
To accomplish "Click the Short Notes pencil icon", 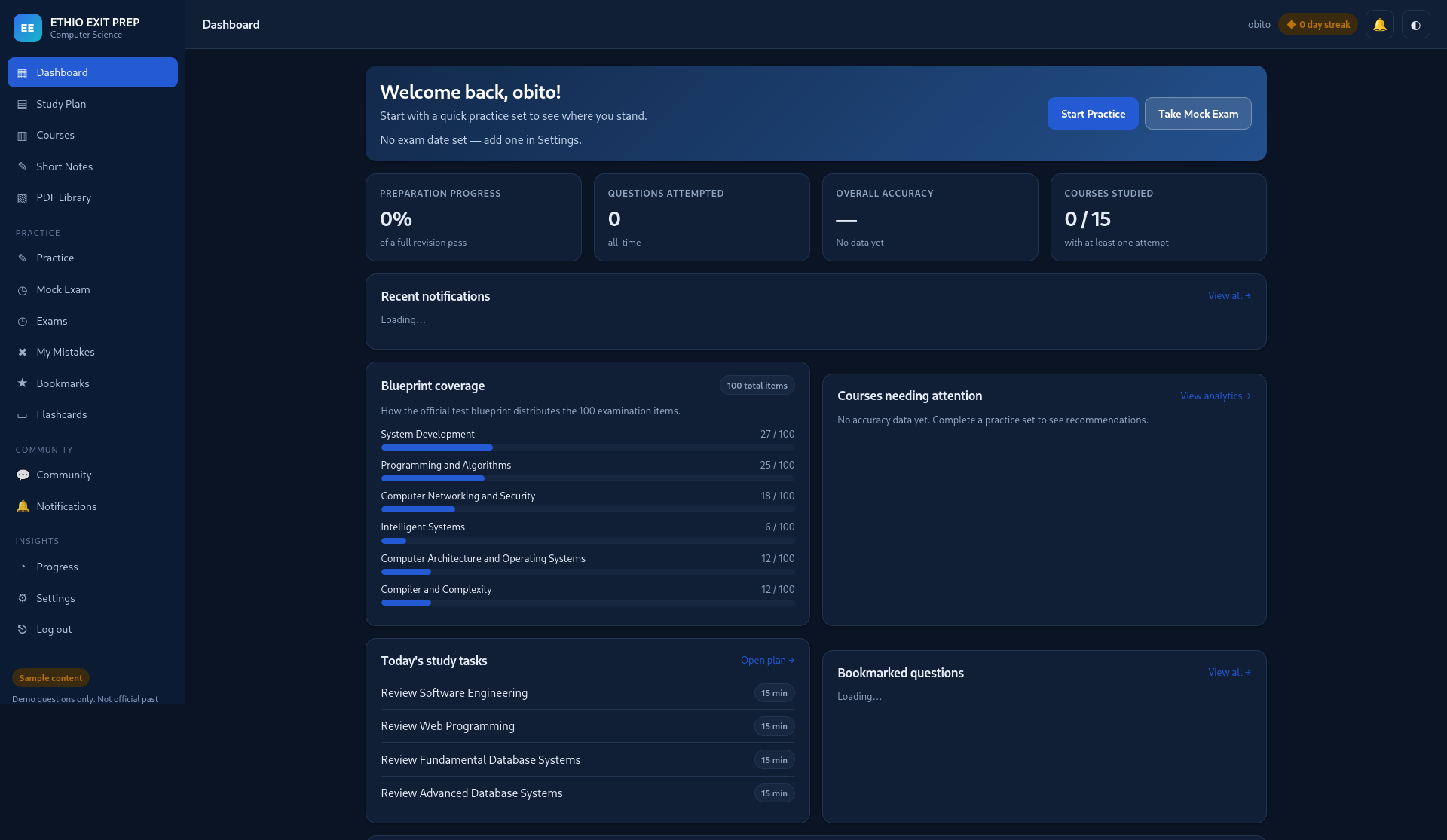I will (x=23, y=166).
